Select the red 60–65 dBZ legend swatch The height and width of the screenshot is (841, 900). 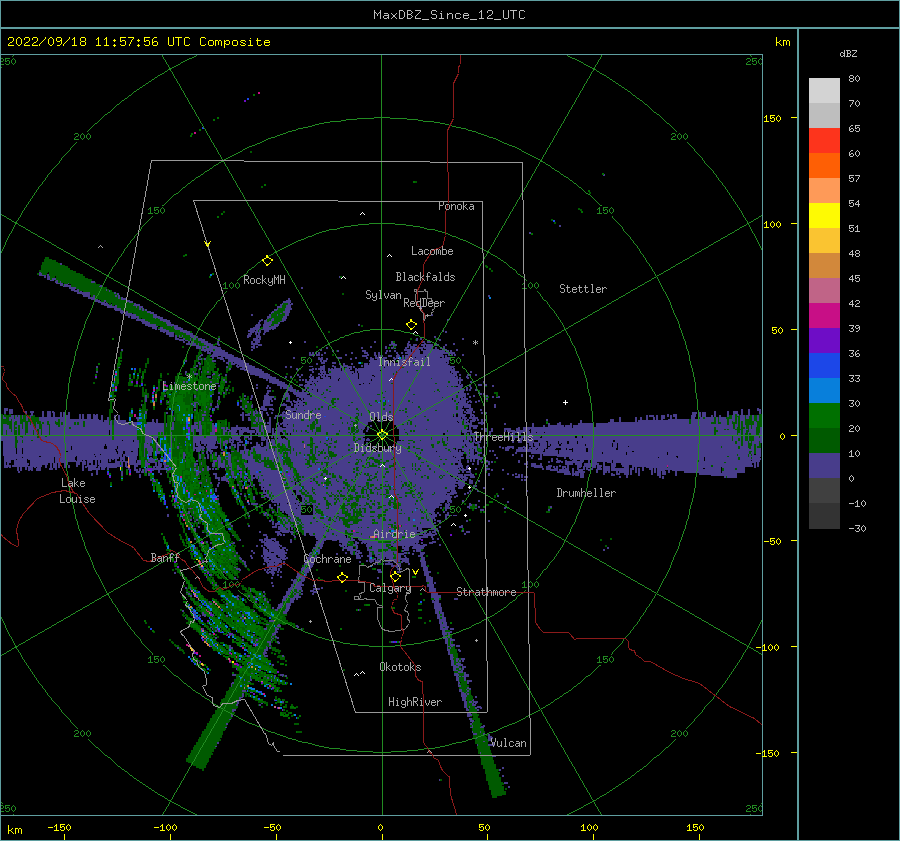824,141
